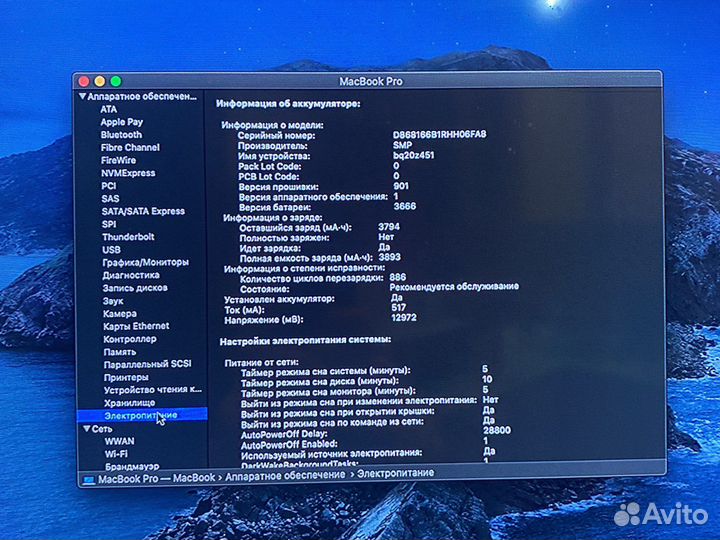Viewport: 720px width, 540px height.
Task: Collapse the Сеть tree section
Action: tap(86, 428)
